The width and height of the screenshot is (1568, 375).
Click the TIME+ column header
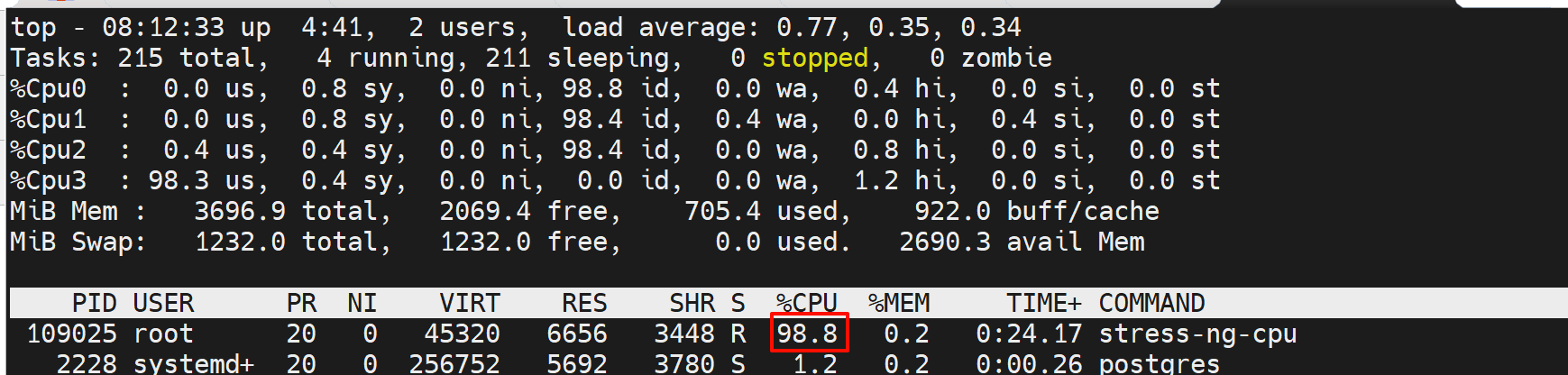(1043, 303)
